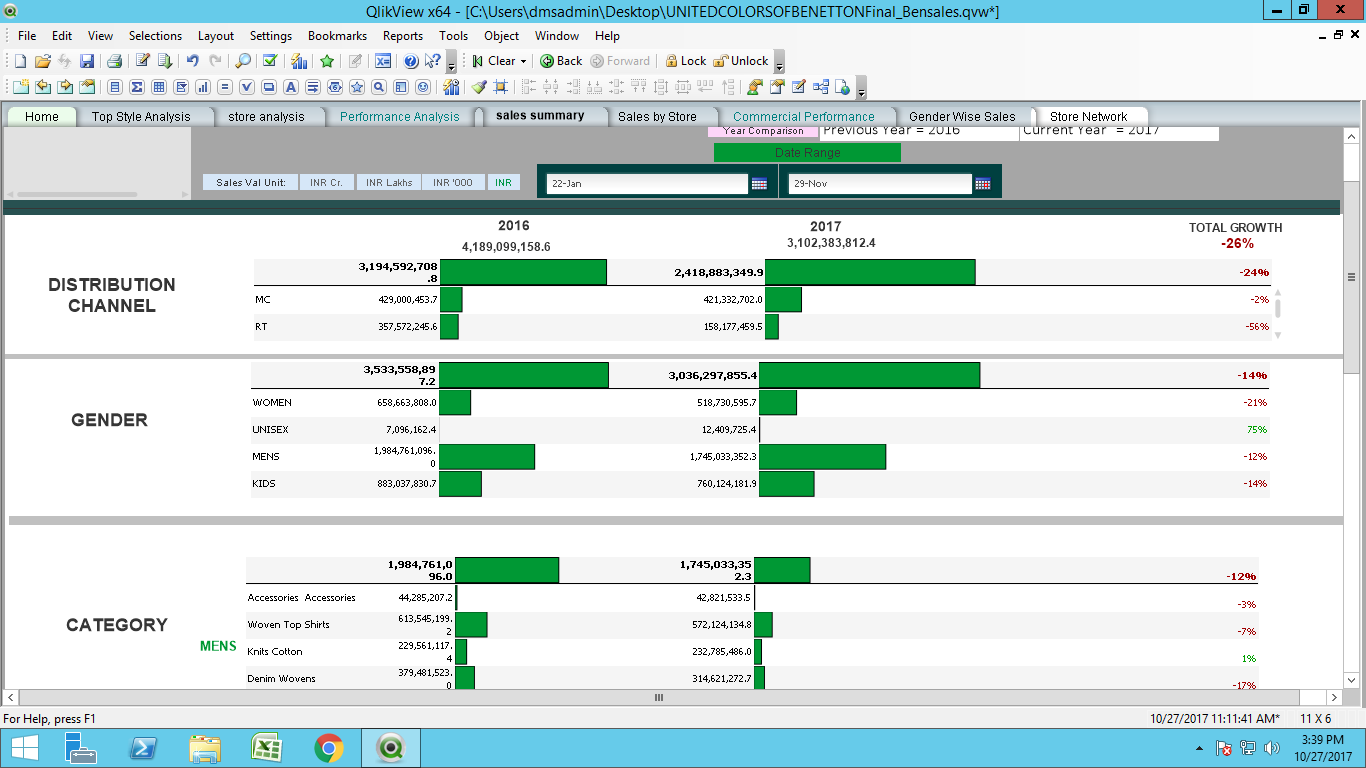
Task: Open calendar picker for 29-Nov date
Action: [x=983, y=184]
